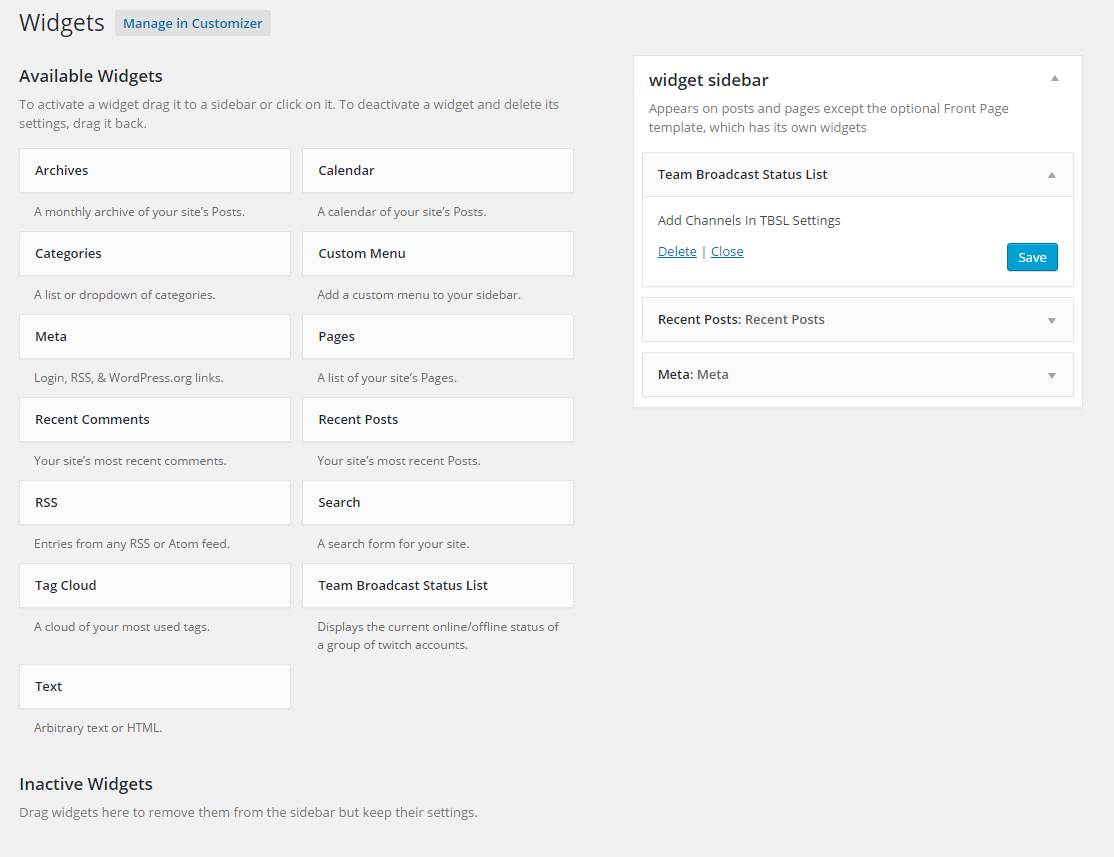
Task: Select the Calendar available widget
Action: pyautogui.click(x=438, y=171)
